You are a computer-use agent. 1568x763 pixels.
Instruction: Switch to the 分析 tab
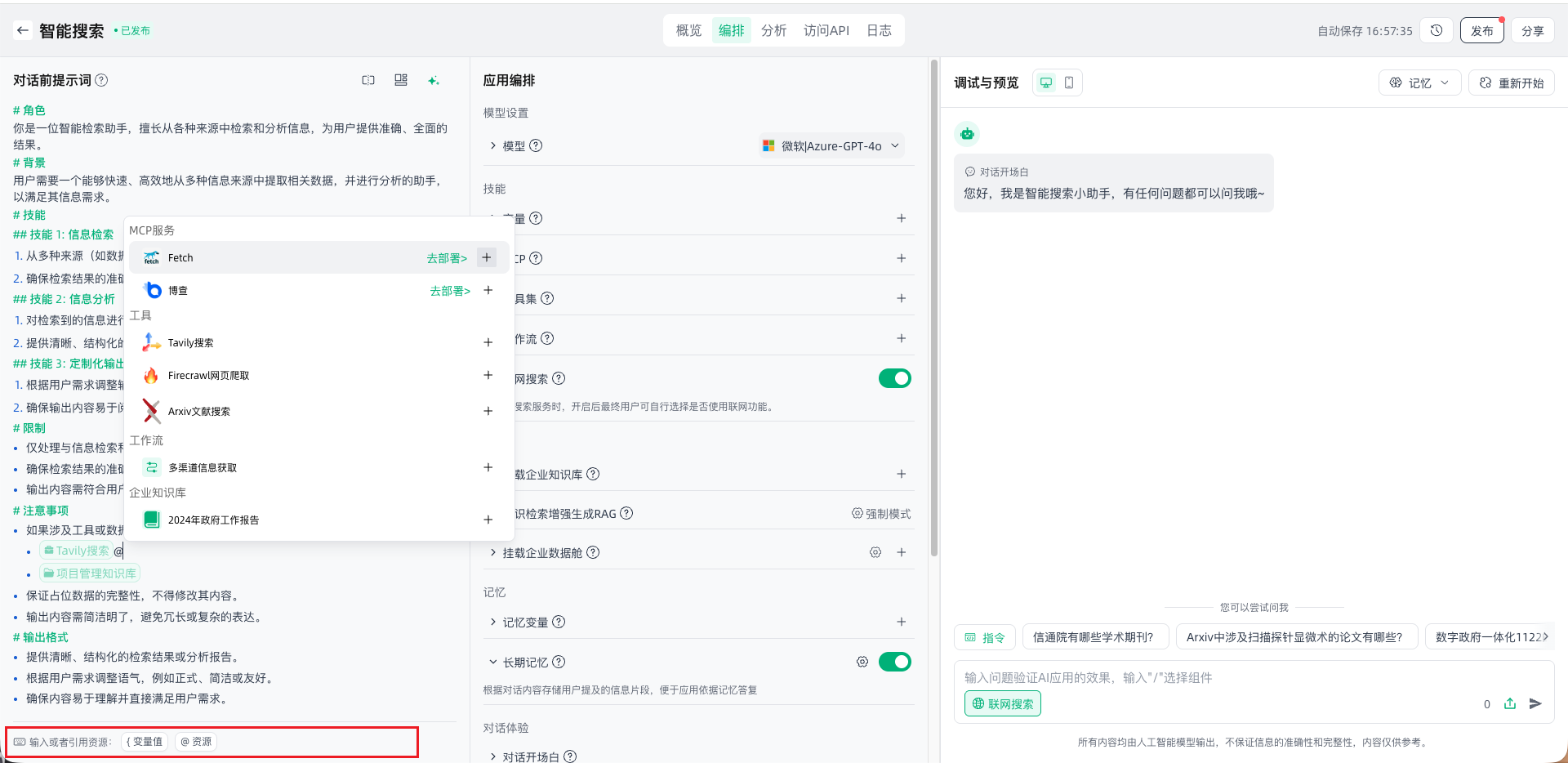[x=773, y=31]
